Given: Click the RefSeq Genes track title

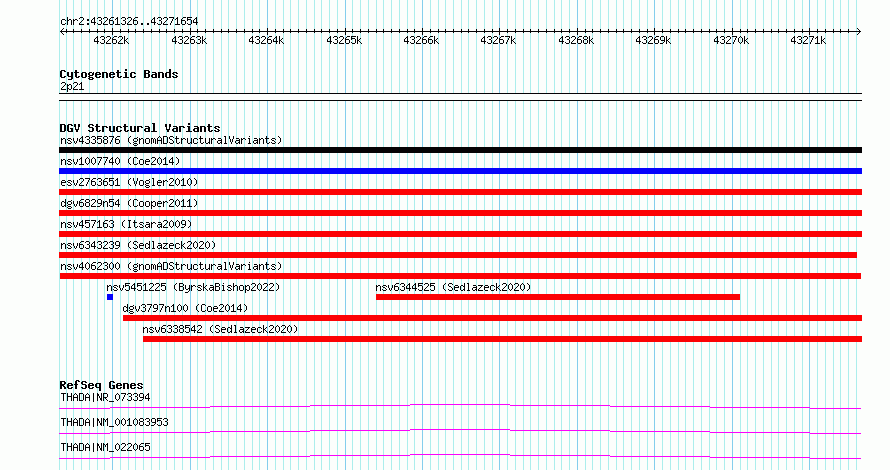Looking at the screenshot, I should coord(102,385).
